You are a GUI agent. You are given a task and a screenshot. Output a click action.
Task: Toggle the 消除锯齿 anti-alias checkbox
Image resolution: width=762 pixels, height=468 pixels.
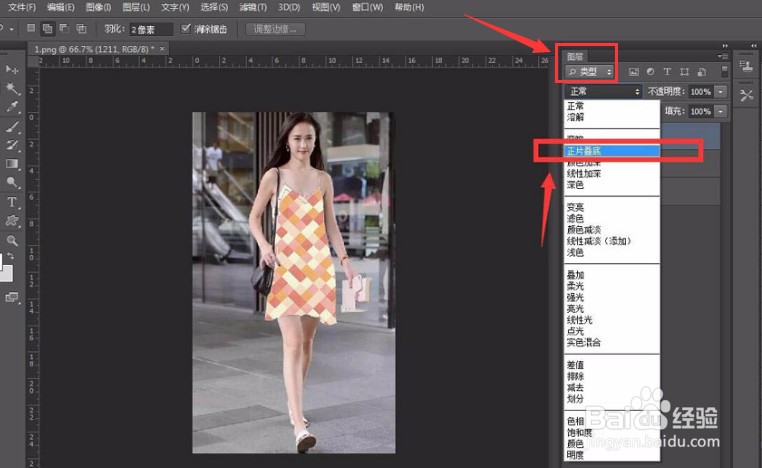pos(186,29)
